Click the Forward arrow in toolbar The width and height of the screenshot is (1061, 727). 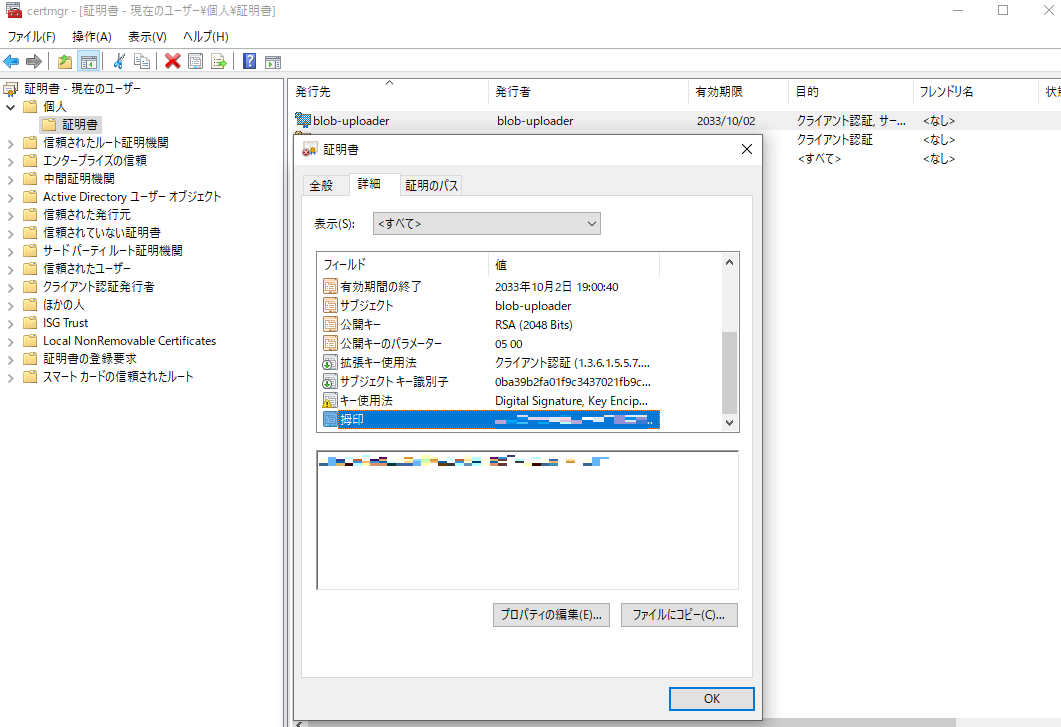[x=33, y=62]
